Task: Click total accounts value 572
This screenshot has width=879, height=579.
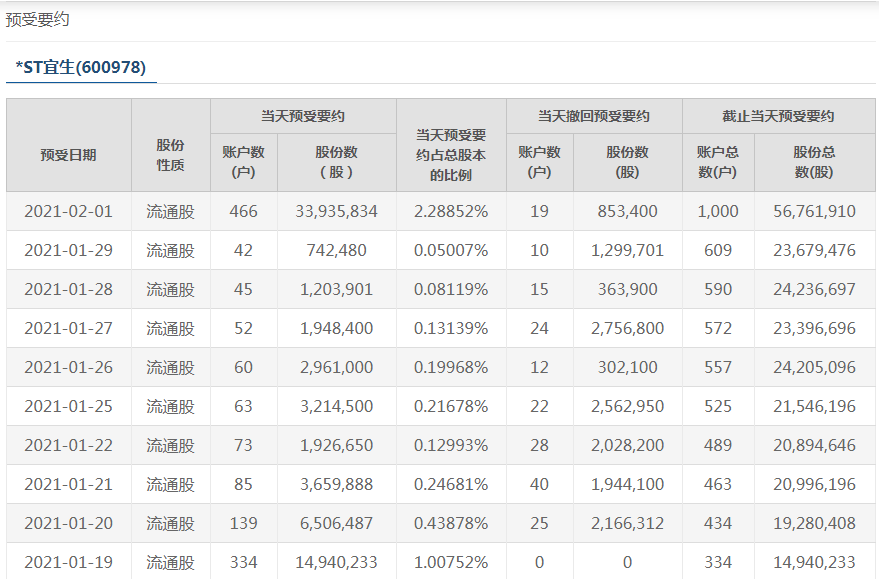Action: (x=718, y=328)
